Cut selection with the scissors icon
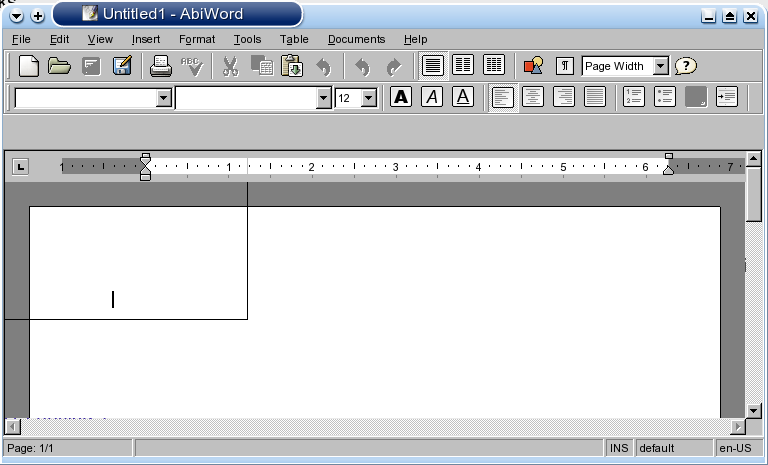768x465 pixels. pyautogui.click(x=230, y=66)
